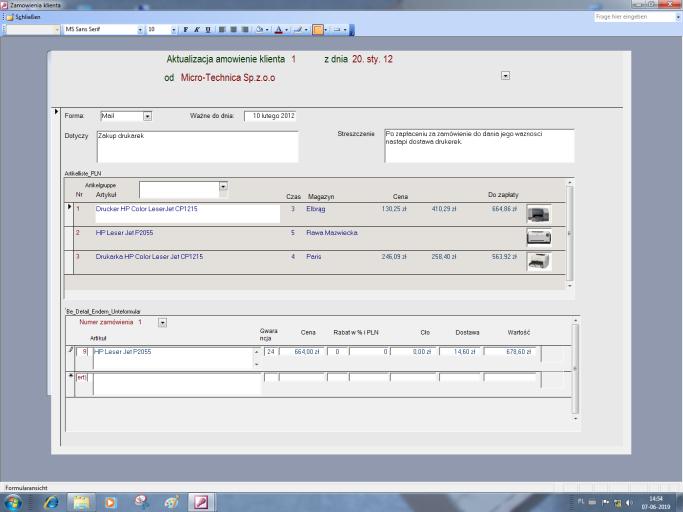This screenshot has width=683, height=512.
Task: Click record selector of article row 1
Action: pyautogui.click(x=69, y=214)
